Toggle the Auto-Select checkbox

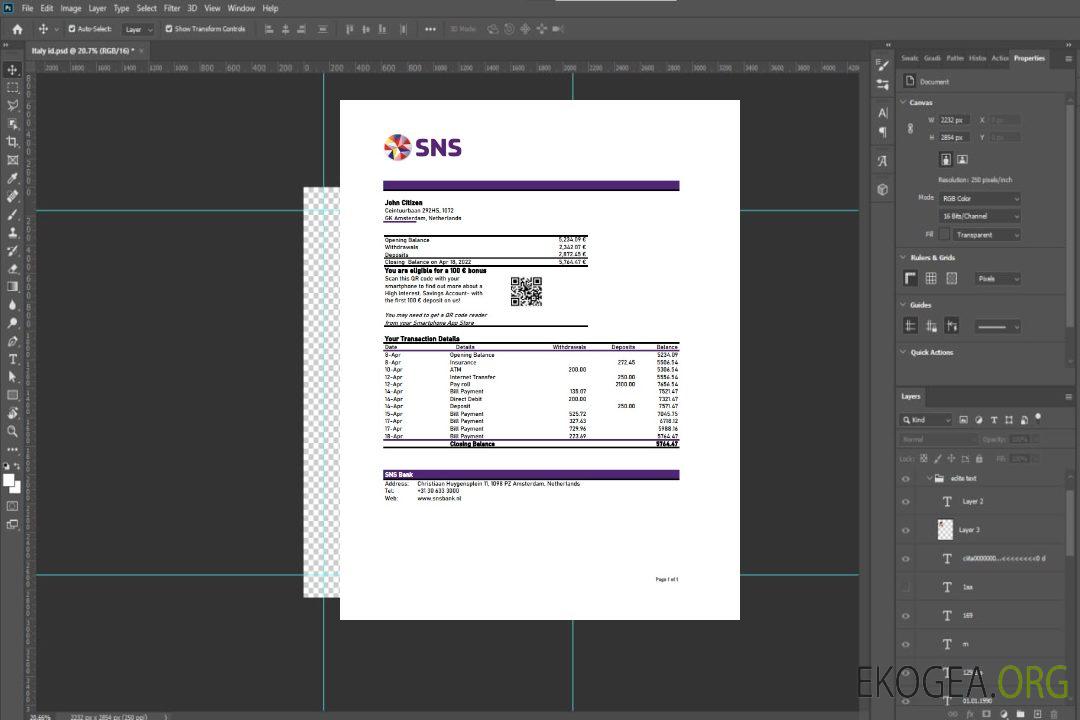[x=72, y=29]
